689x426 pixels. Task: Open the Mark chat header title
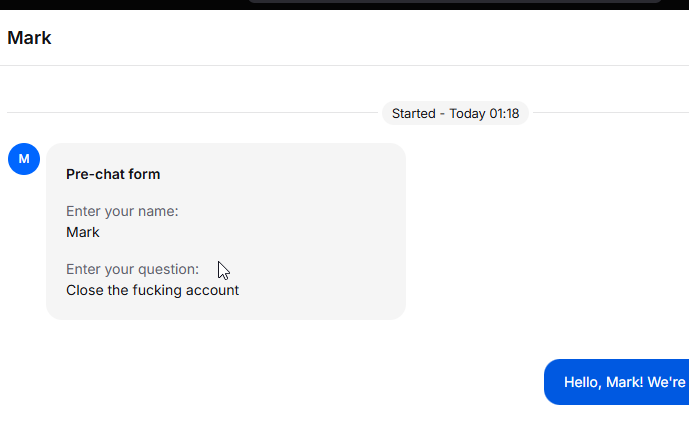pyautogui.click(x=29, y=38)
